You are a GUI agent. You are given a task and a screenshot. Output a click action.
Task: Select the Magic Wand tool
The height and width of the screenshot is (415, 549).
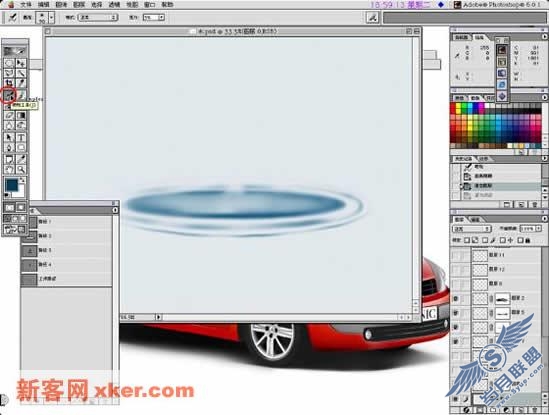tap(21, 73)
